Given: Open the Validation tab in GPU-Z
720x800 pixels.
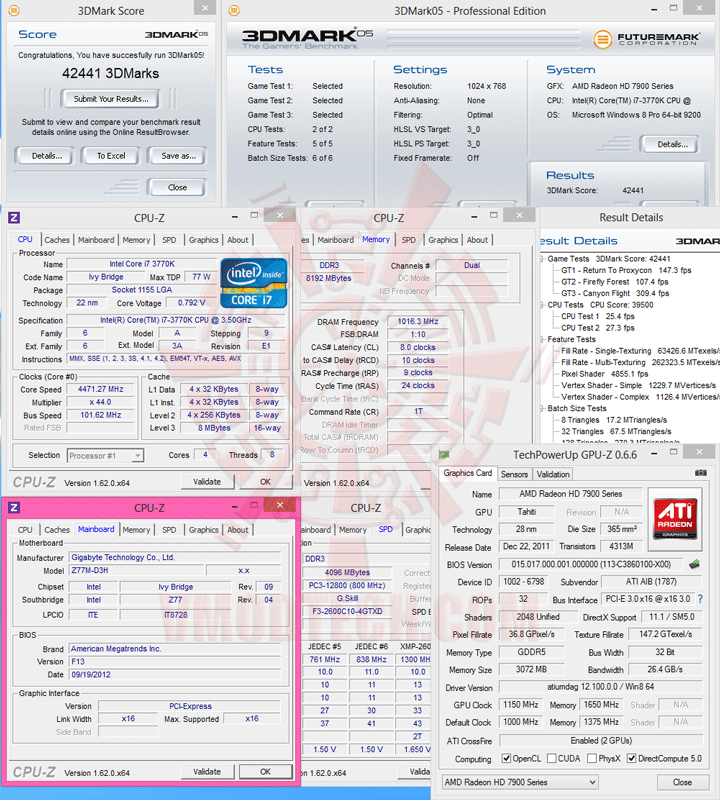Looking at the screenshot, I should click(553, 474).
